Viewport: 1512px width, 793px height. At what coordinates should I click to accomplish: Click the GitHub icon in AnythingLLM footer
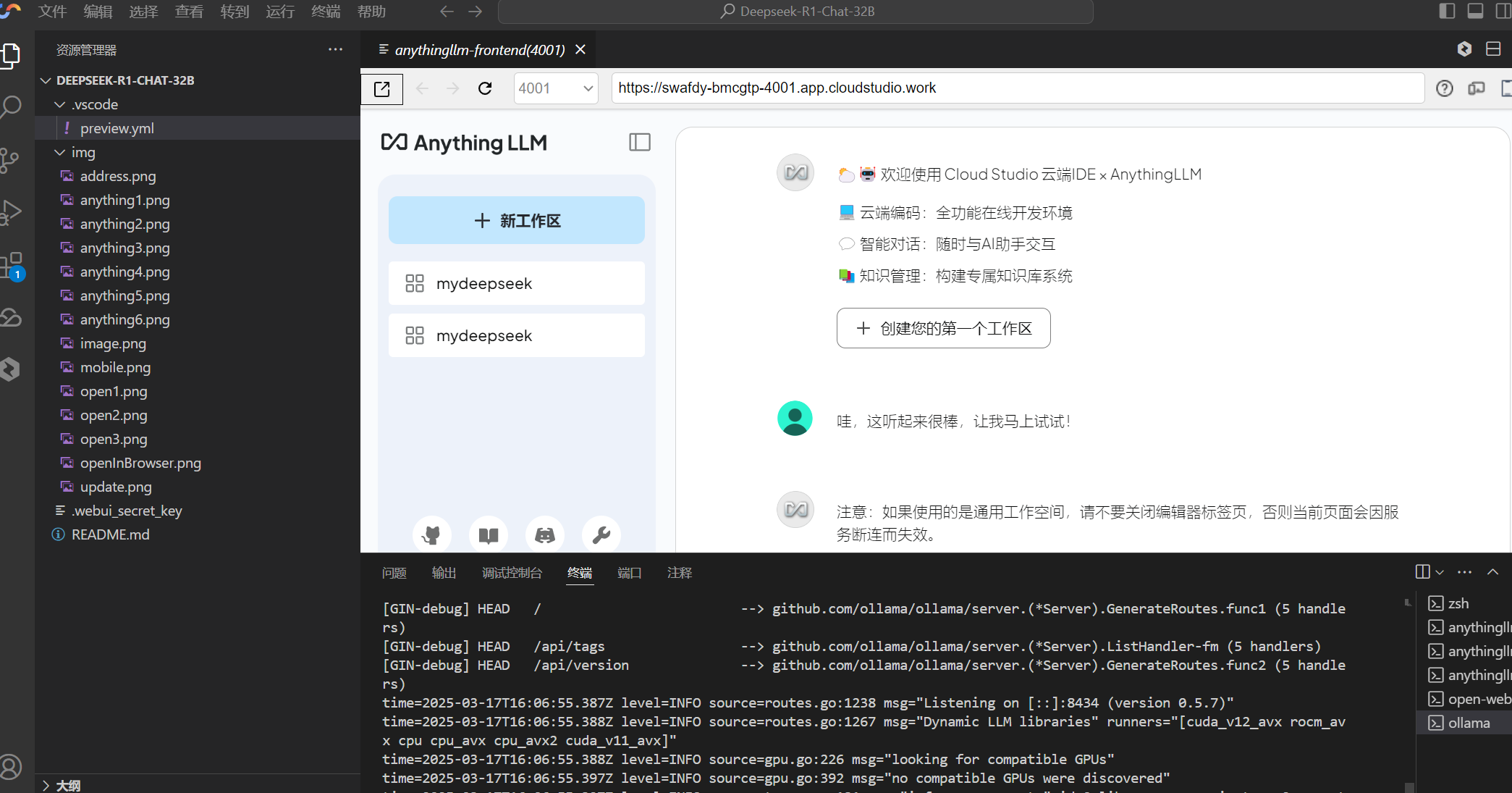(x=432, y=534)
